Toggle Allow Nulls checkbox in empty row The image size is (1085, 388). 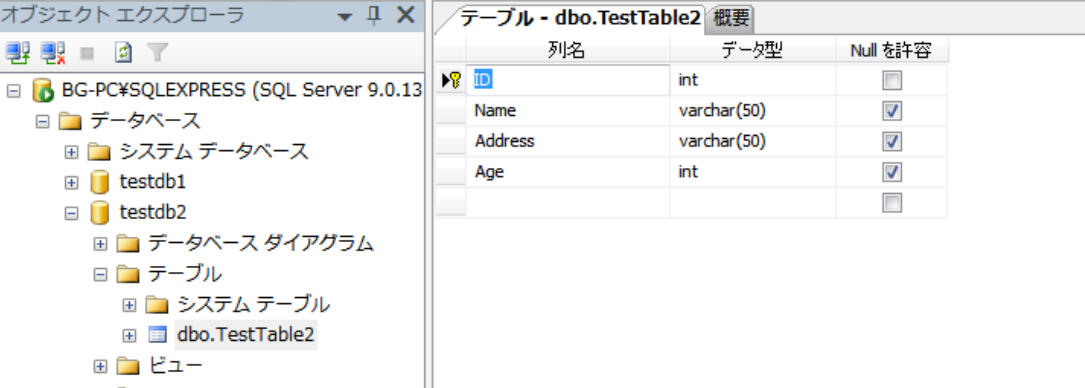[x=892, y=203]
